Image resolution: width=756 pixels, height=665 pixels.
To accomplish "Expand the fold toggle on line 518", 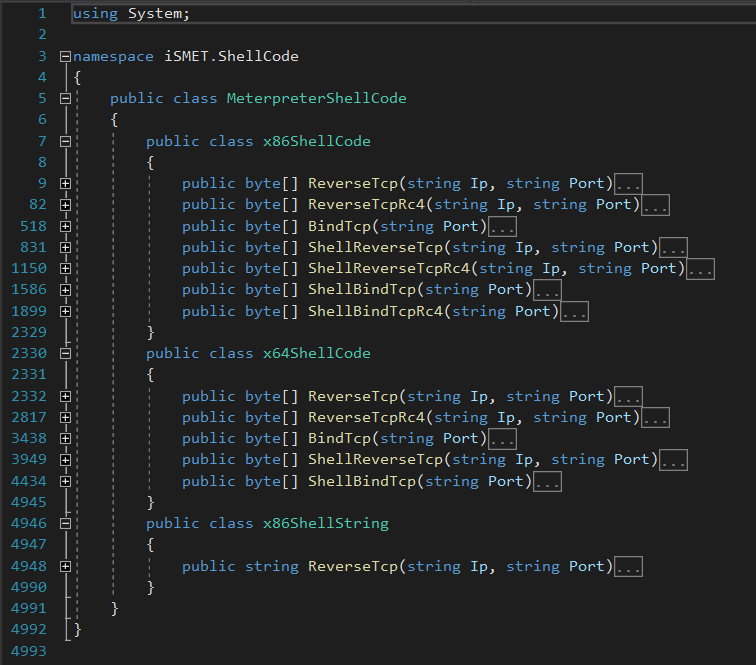I will click(x=66, y=226).
